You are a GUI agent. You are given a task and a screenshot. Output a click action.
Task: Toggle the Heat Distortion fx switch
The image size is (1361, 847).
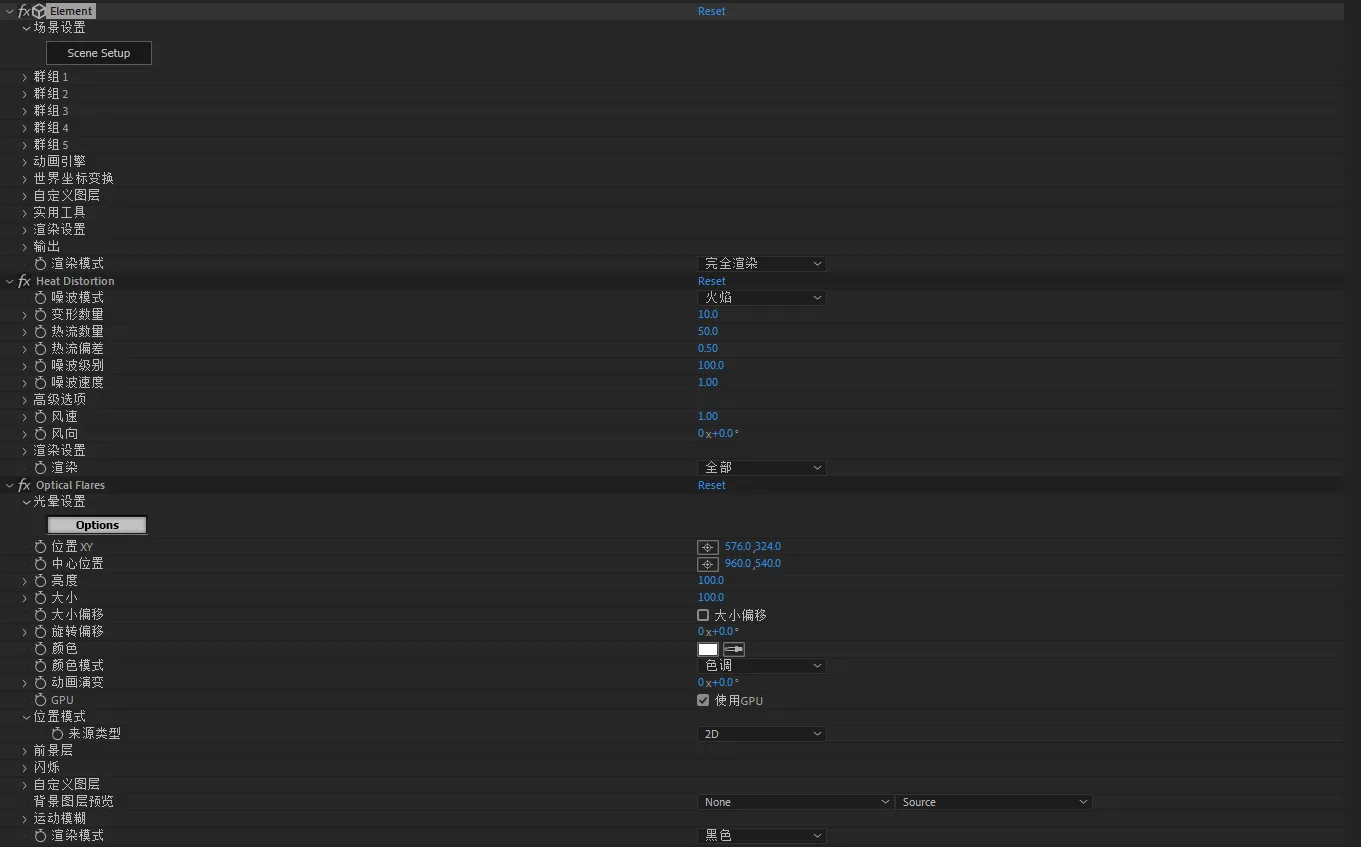[24, 281]
